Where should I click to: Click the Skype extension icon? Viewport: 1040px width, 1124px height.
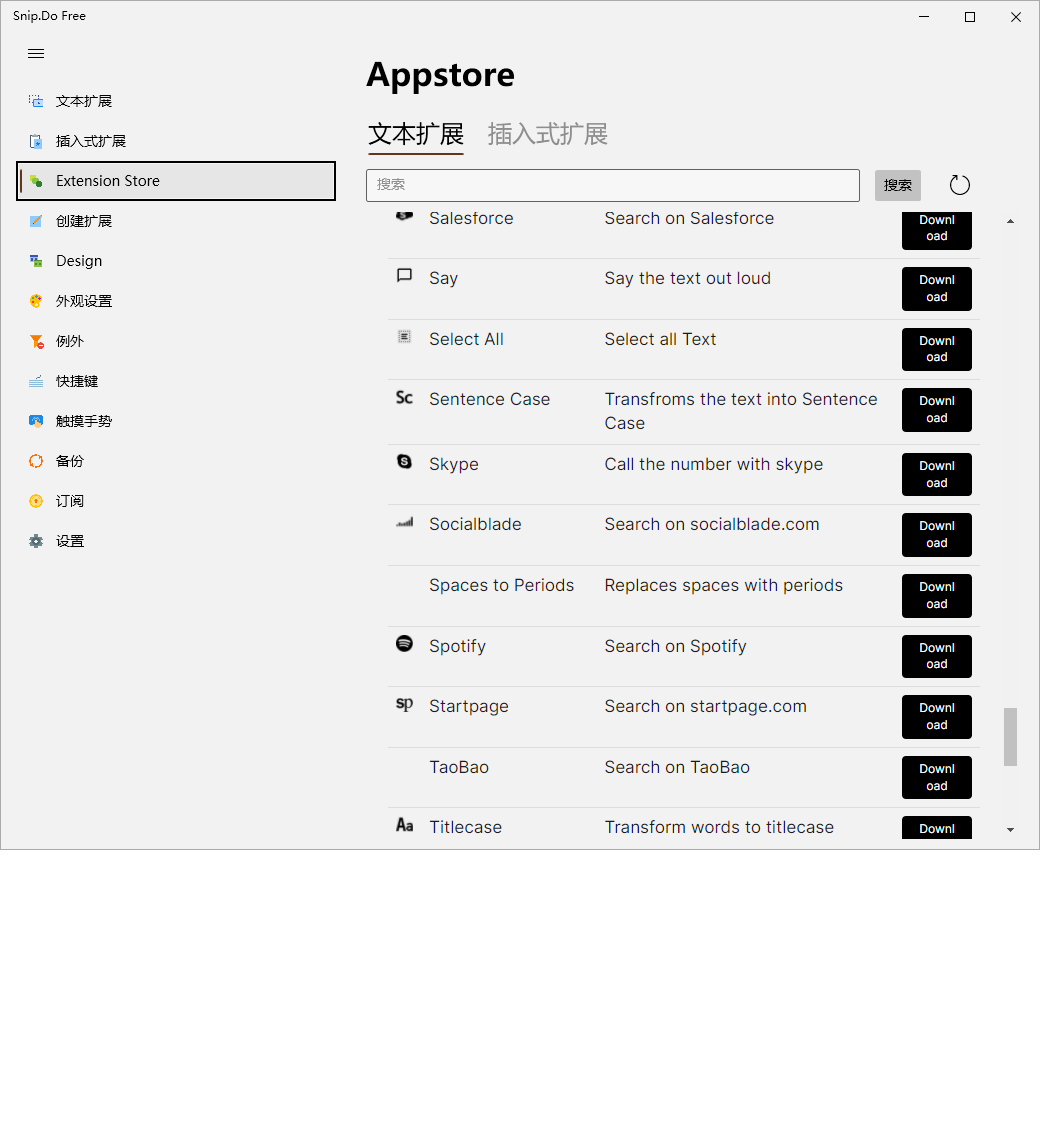[x=404, y=462]
